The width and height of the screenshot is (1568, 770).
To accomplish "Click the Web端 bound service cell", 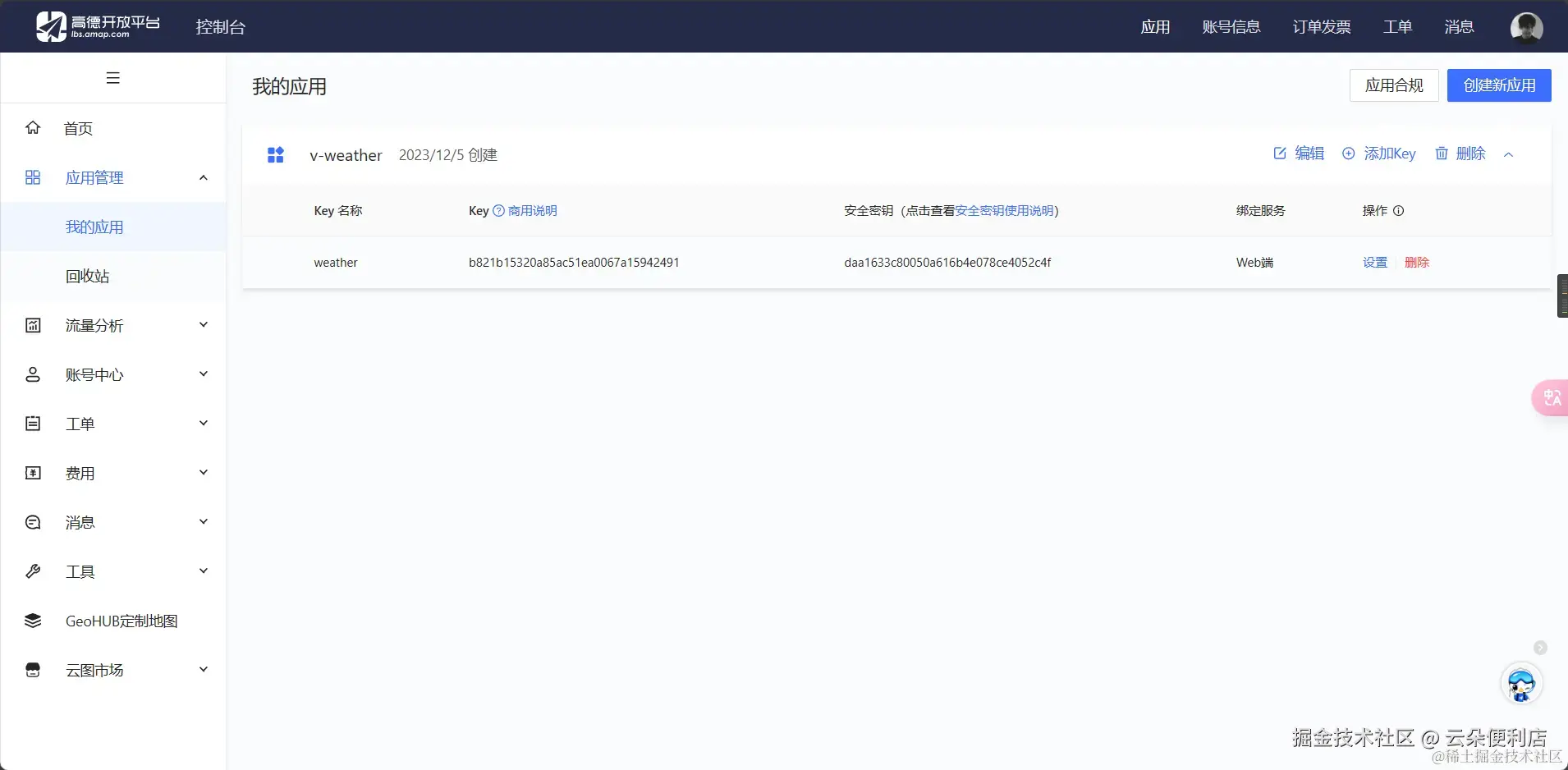I will 1254,263.
